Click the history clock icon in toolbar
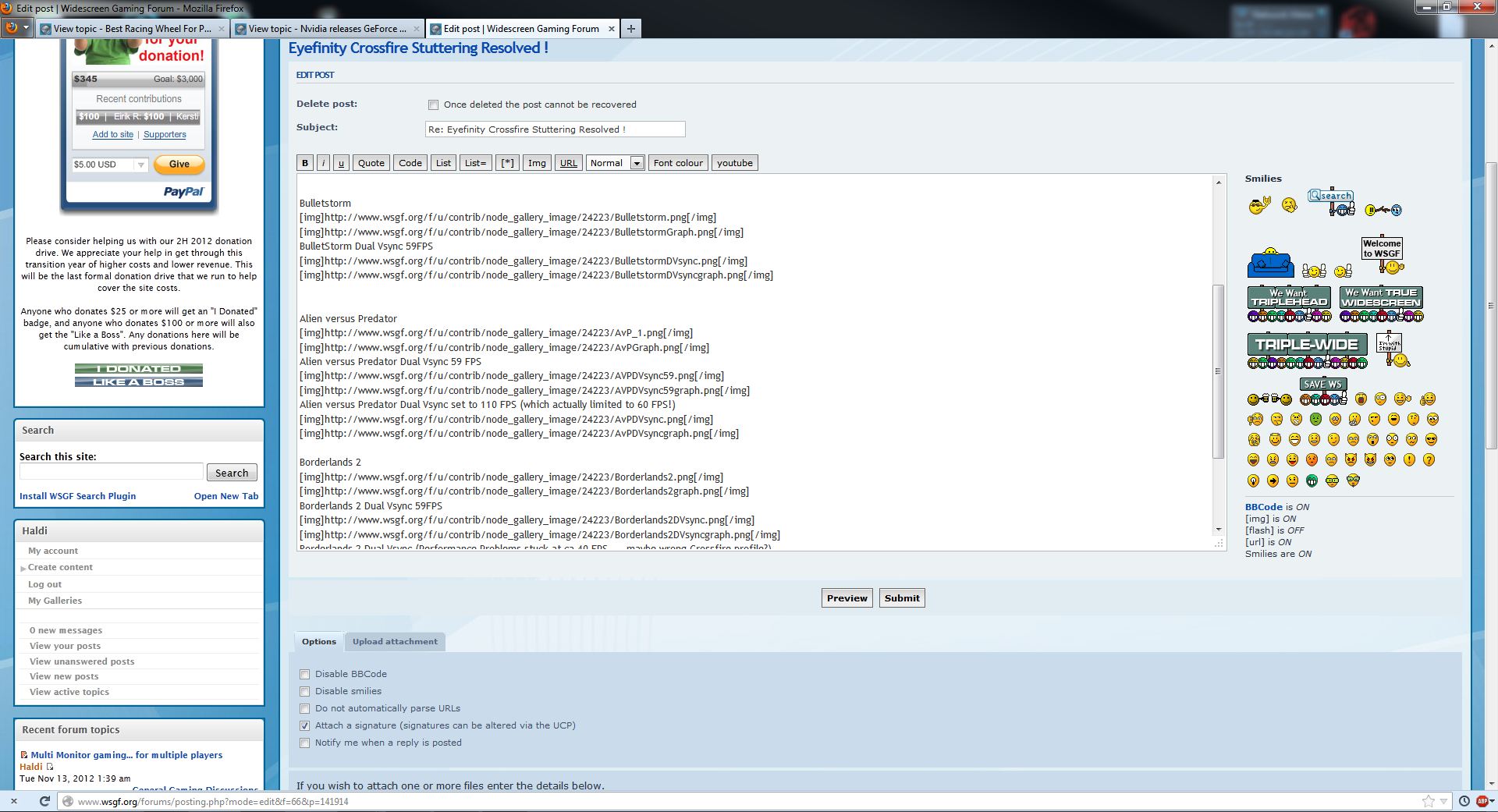 click(1464, 801)
